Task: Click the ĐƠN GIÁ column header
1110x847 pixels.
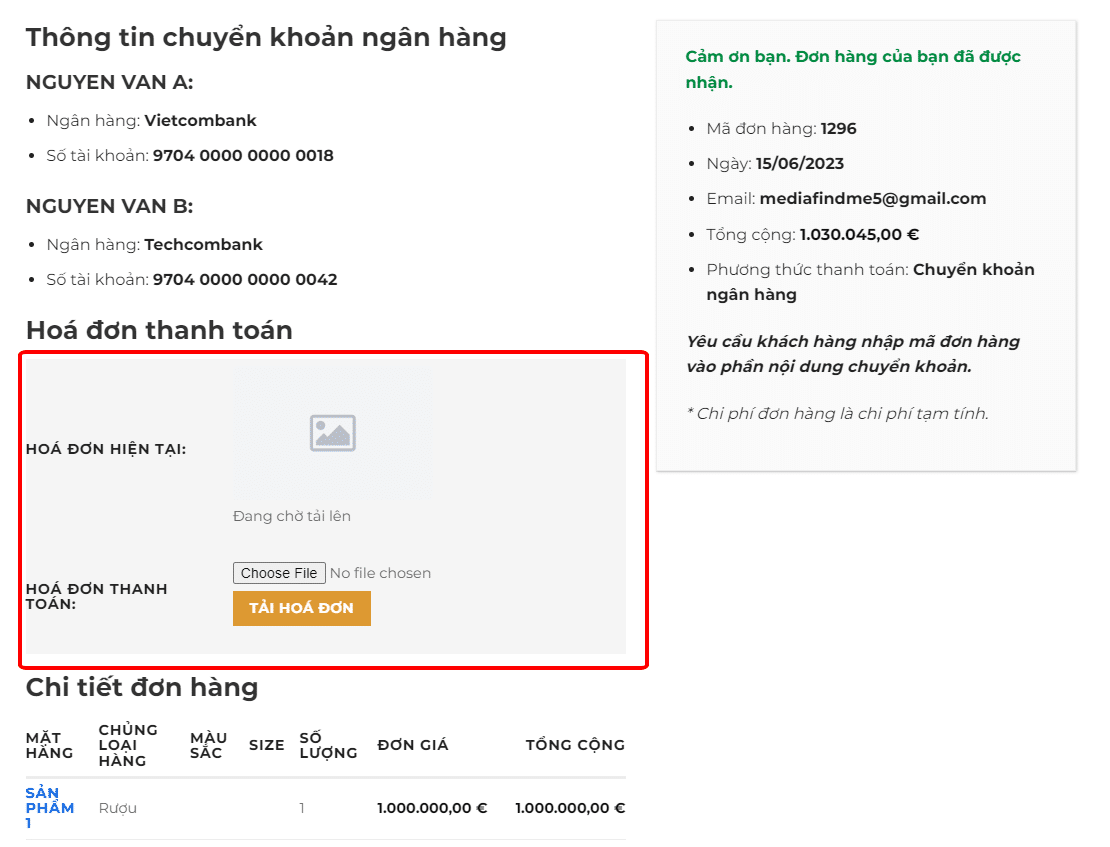Action: pos(412,745)
